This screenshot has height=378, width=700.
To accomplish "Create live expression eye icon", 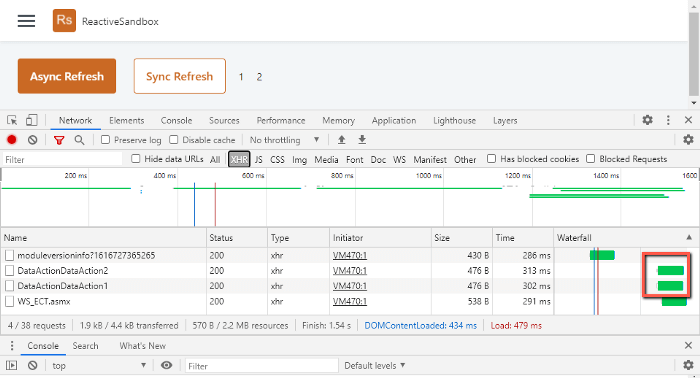I will [167, 366].
